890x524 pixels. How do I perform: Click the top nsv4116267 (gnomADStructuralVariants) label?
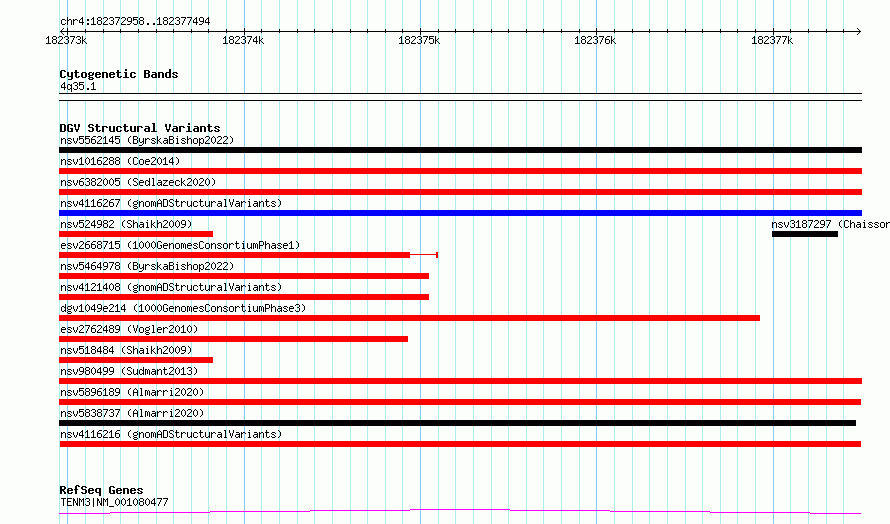(171, 203)
